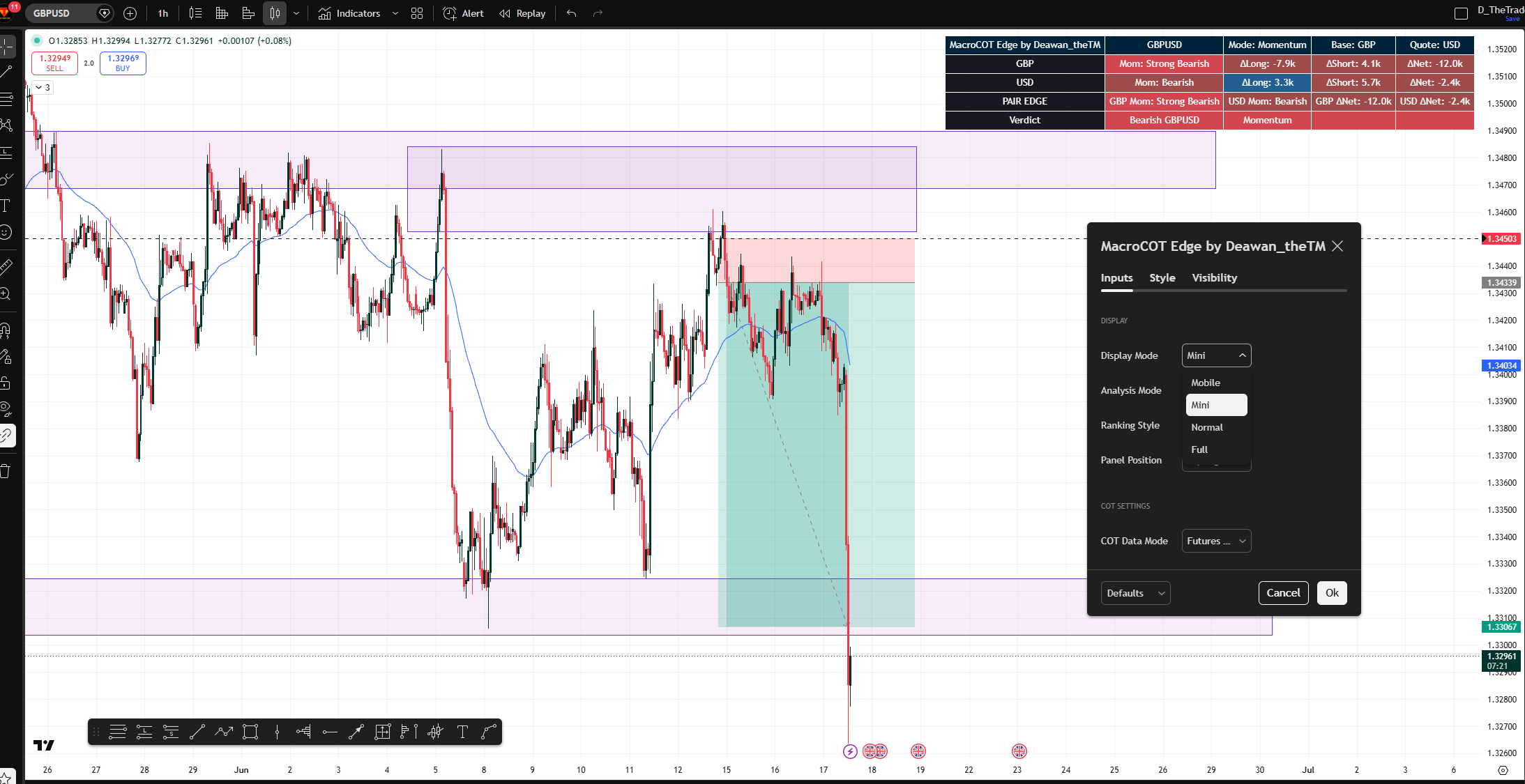Select the anchored volume profile tool
The height and width of the screenshot is (784, 1525).
pyautogui.click(x=303, y=732)
